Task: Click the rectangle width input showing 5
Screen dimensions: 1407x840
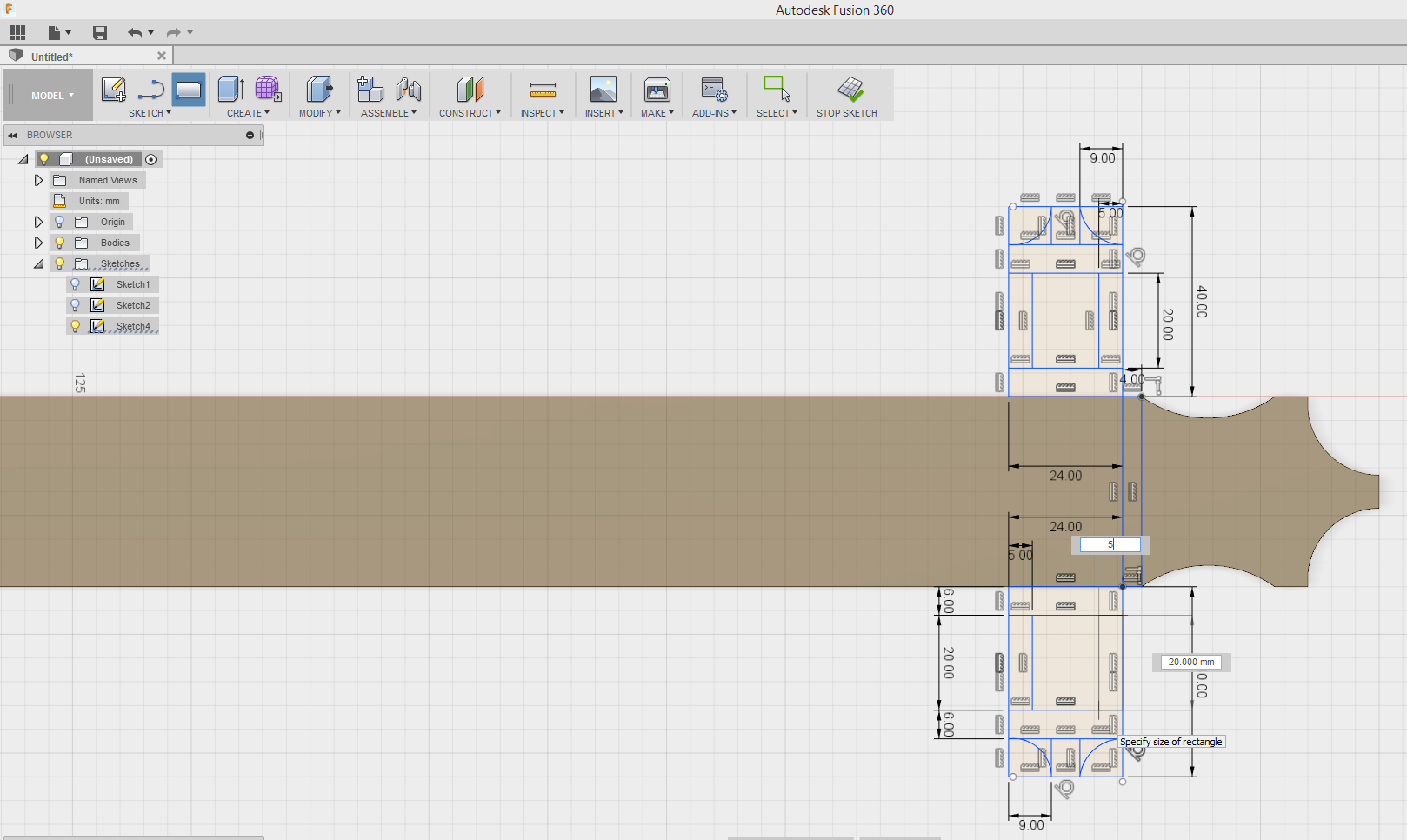Action: [x=1110, y=544]
